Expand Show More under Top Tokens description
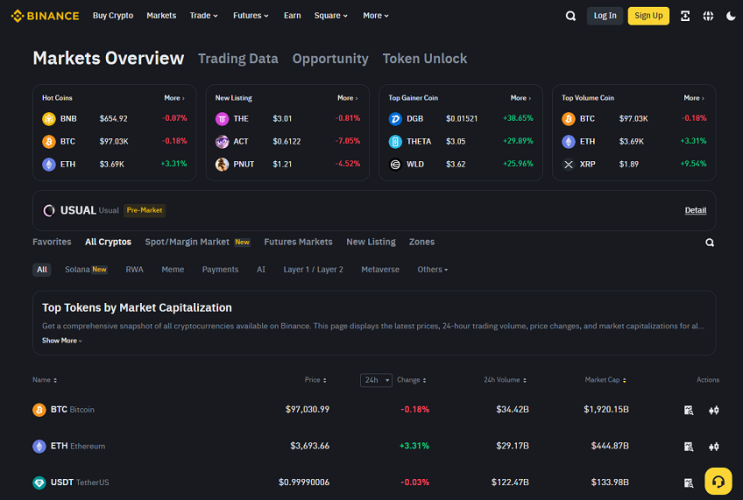The image size is (743, 500). (62, 340)
